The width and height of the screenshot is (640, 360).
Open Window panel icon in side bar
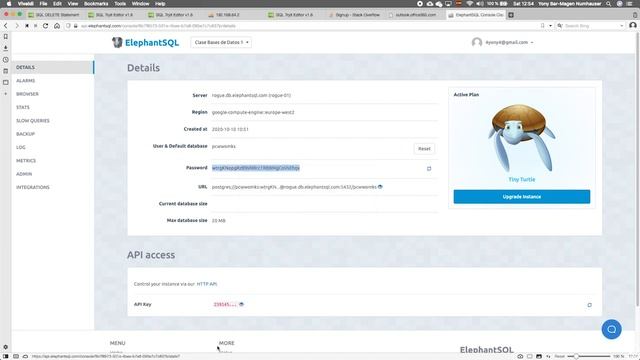click(6, 82)
